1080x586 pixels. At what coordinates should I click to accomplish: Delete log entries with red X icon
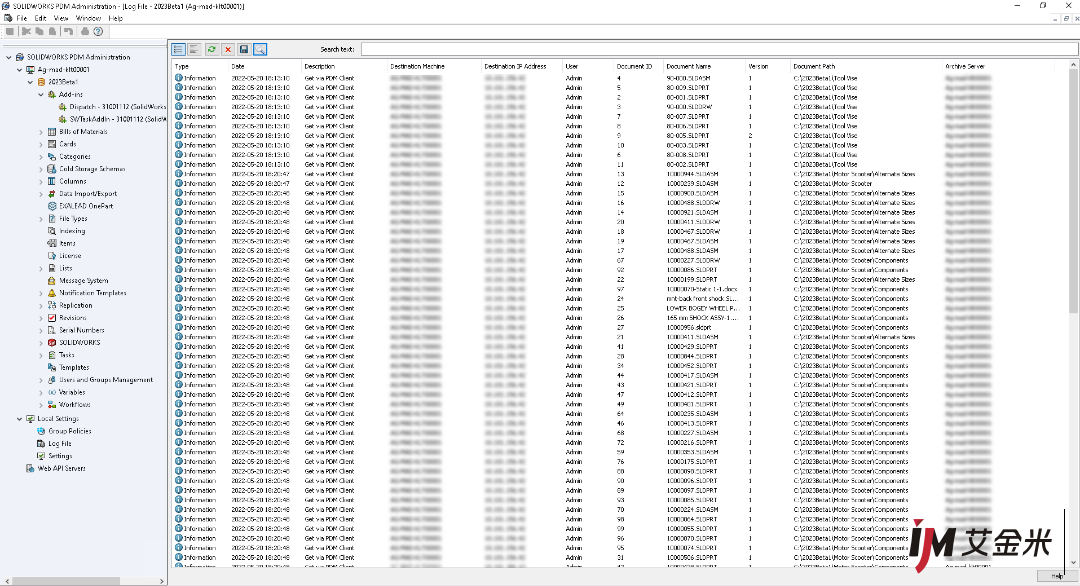(228, 50)
